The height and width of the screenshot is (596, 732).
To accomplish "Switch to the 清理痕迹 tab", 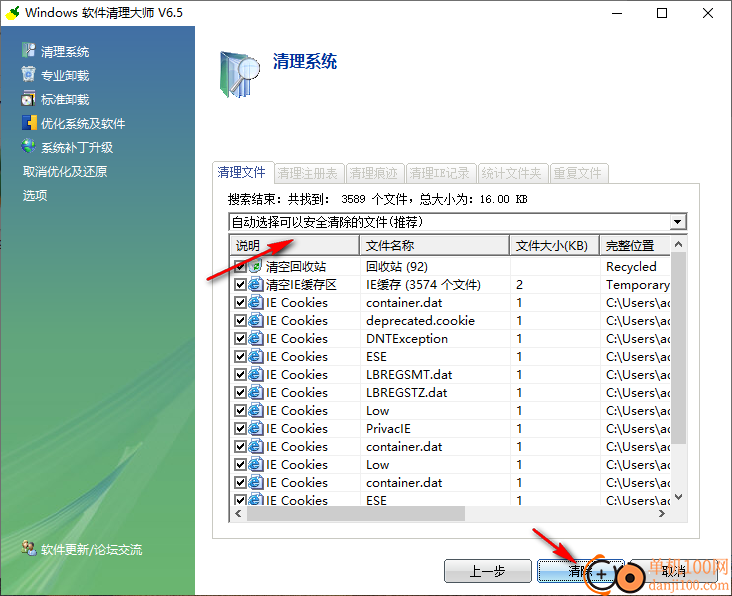I will coord(373,174).
